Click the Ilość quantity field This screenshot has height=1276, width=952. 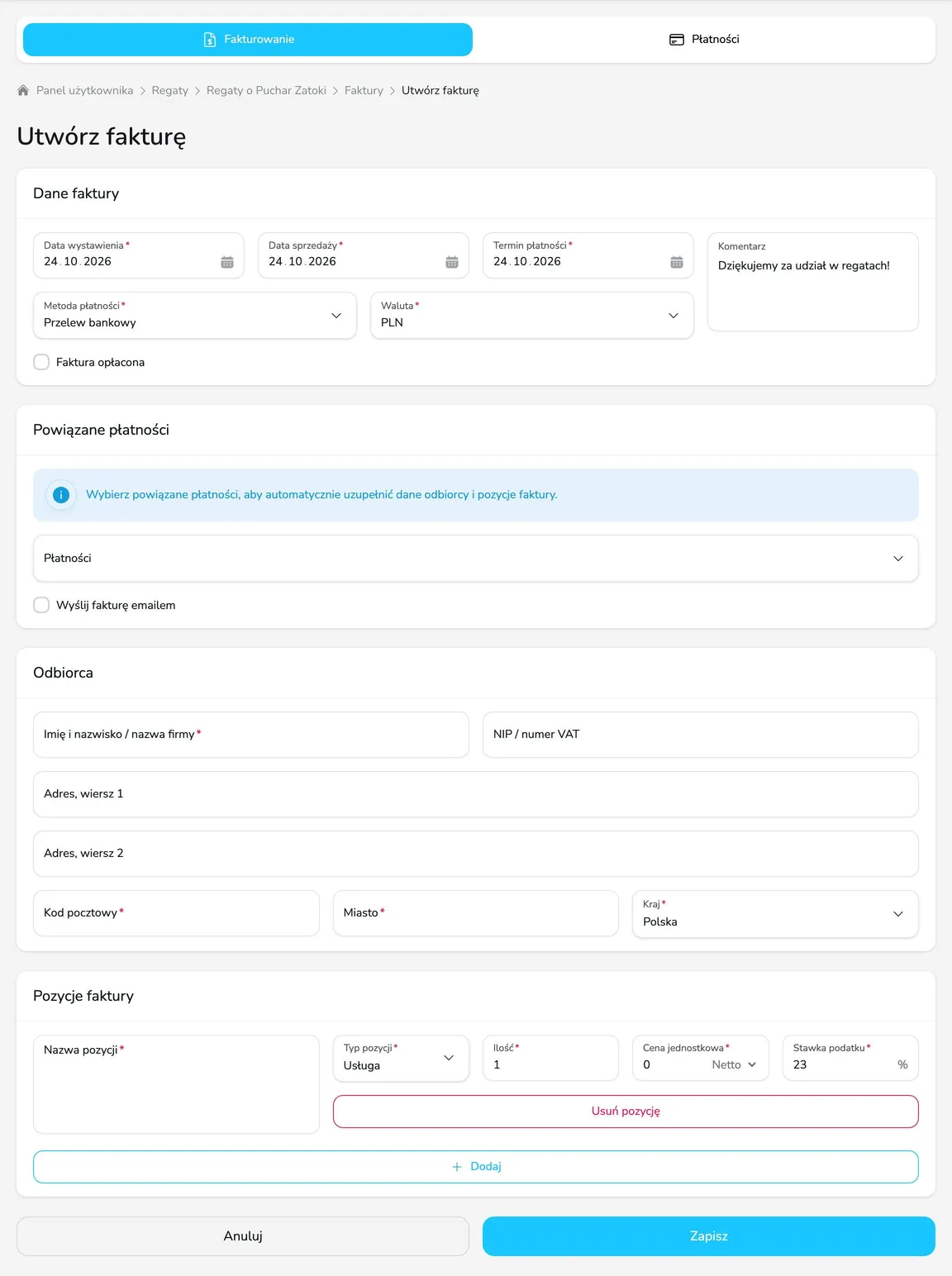tap(551, 1058)
